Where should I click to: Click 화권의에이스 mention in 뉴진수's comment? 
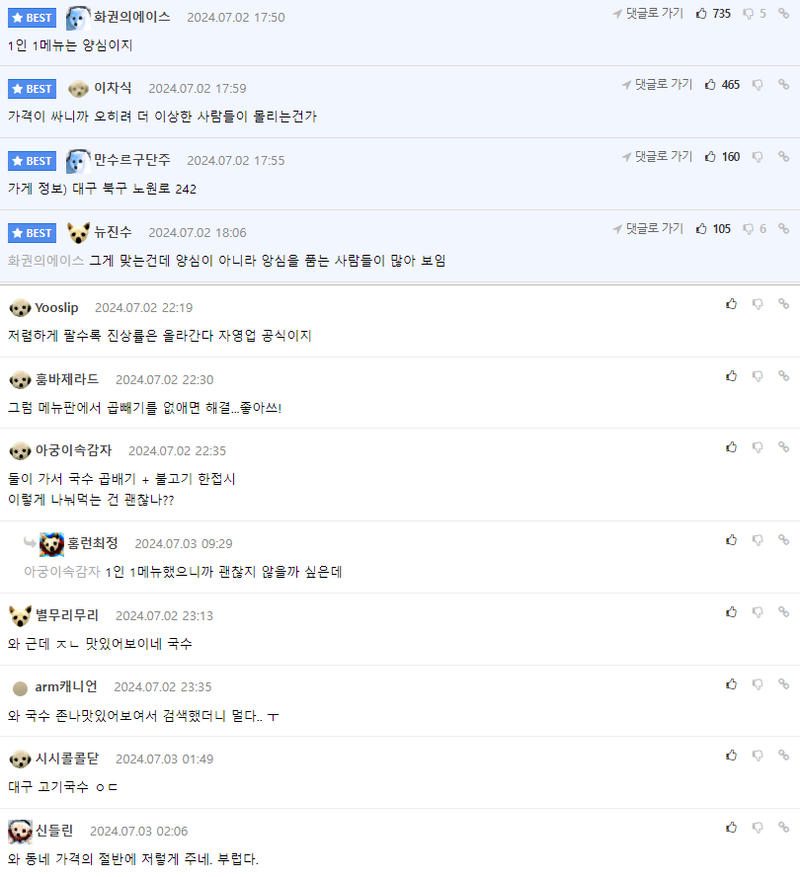pos(46,261)
